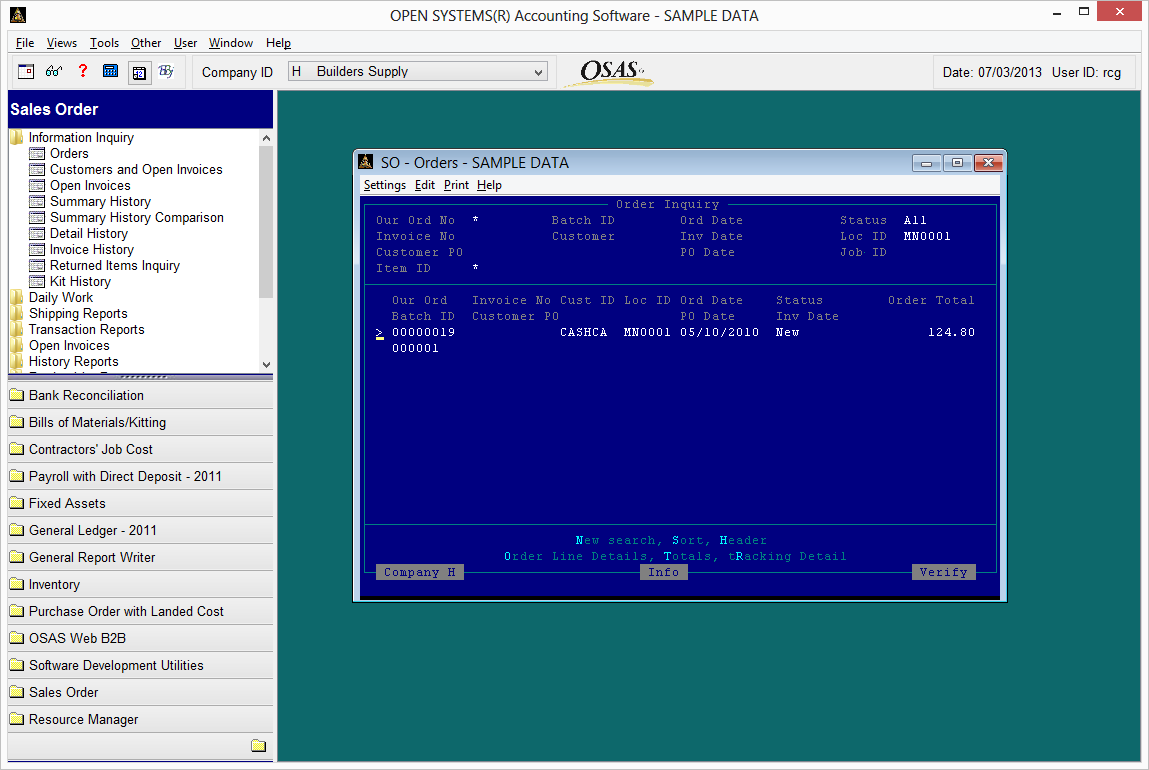This screenshot has height=770, width=1149.
Task: Open the Contractors' Job Cost module
Action: (140, 450)
